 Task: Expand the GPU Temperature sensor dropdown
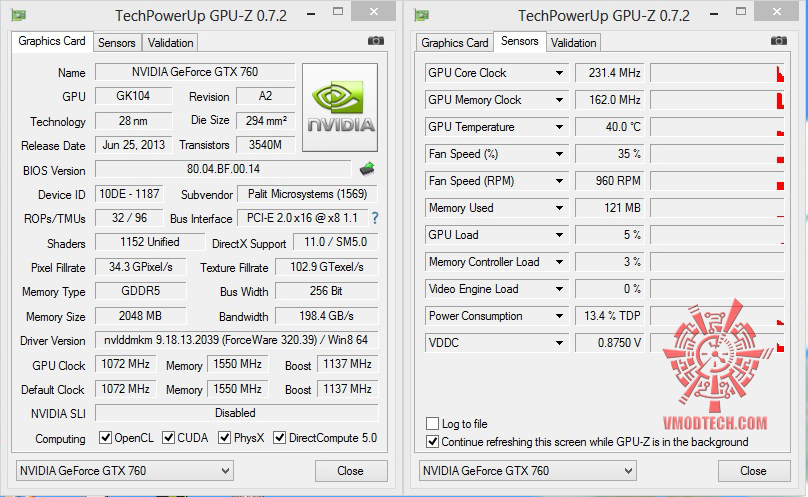tap(560, 127)
